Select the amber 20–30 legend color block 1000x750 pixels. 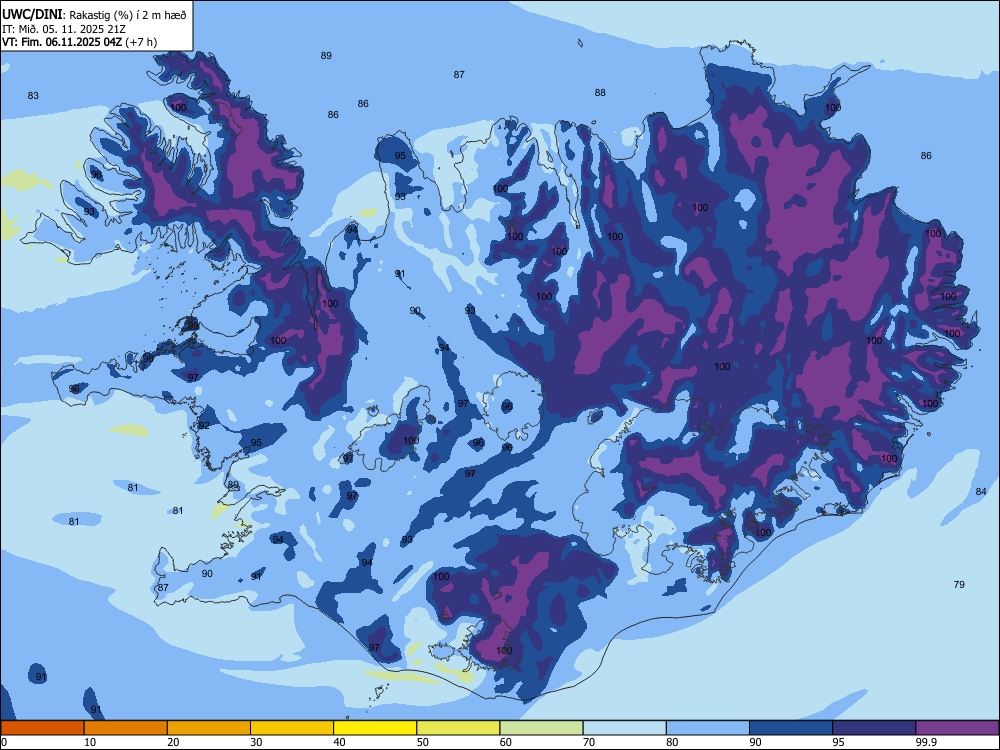click(209, 728)
